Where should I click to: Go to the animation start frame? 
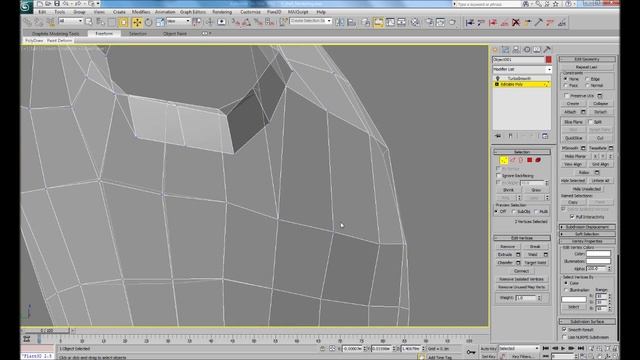tap(546, 348)
